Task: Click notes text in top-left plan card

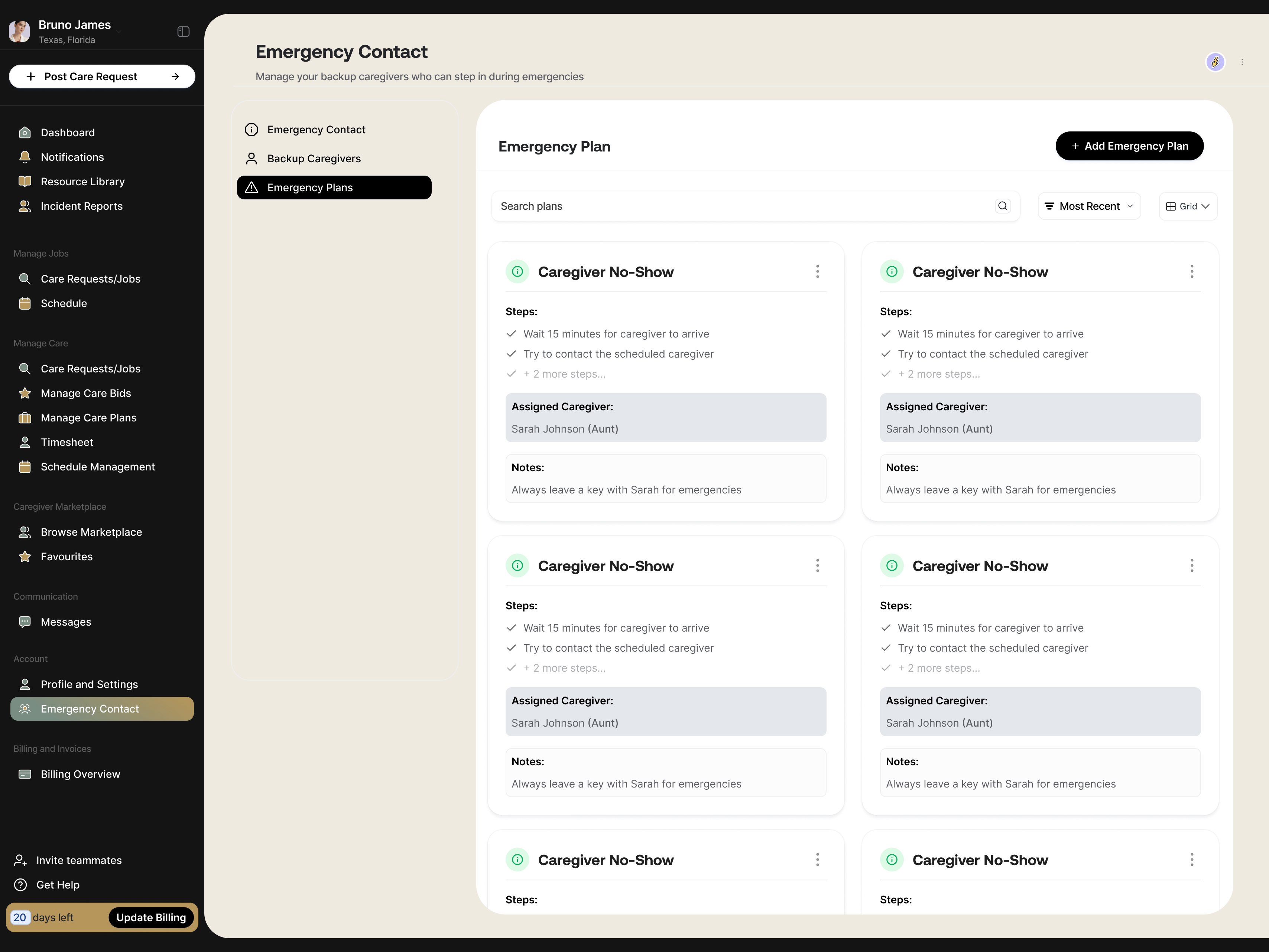Action: 626,490
